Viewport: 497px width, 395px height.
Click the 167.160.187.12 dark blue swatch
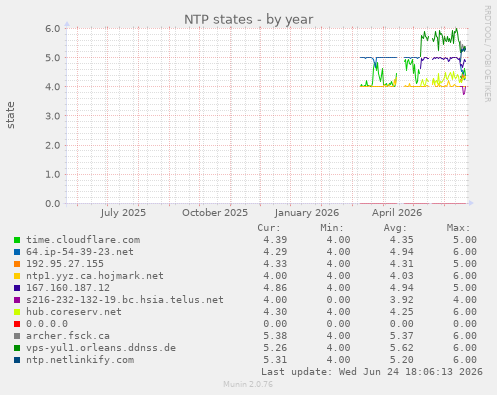tap(17, 288)
